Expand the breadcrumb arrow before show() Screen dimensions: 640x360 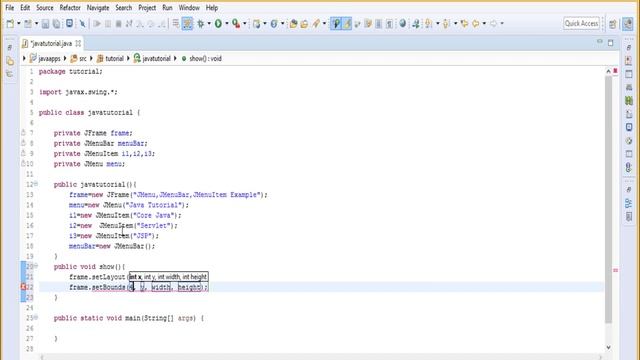point(176,59)
